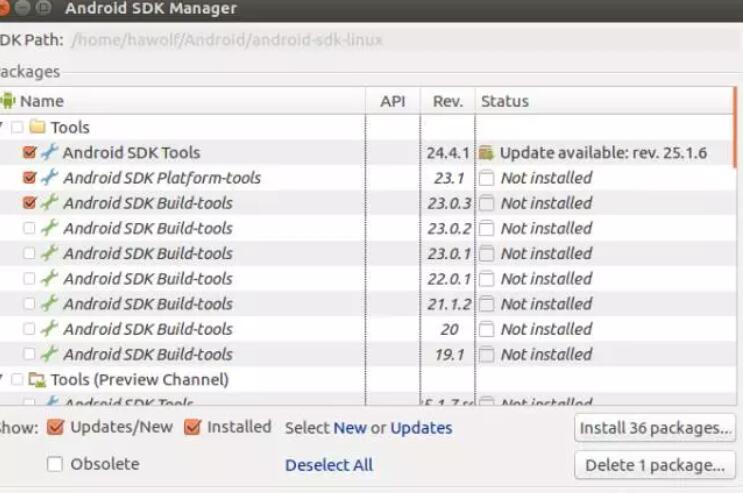Viewport: 744px width, 493px height.
Task: Click revision value 23.1
Action: click(x=448, y=177)
